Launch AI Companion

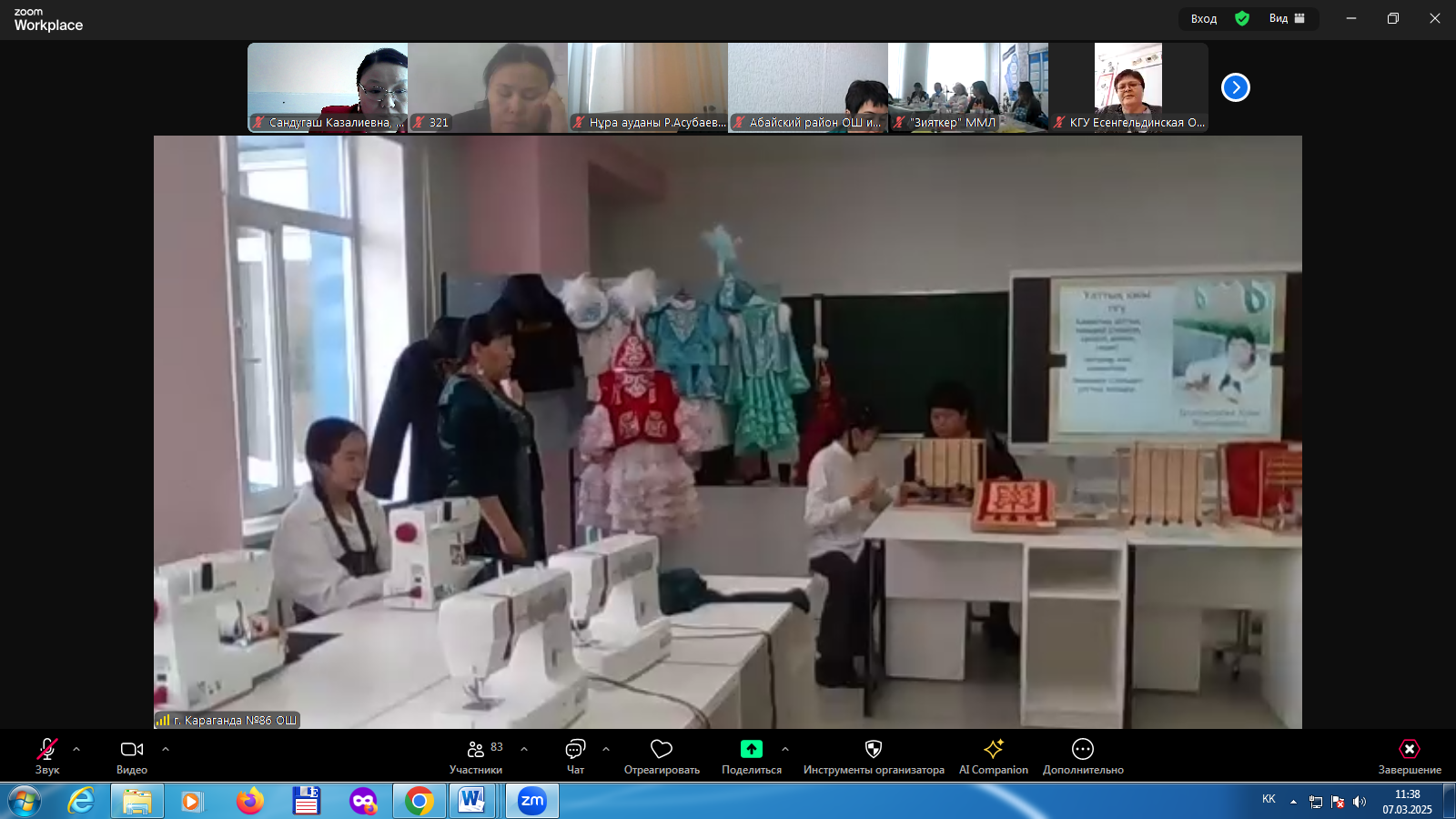point(993,750)
